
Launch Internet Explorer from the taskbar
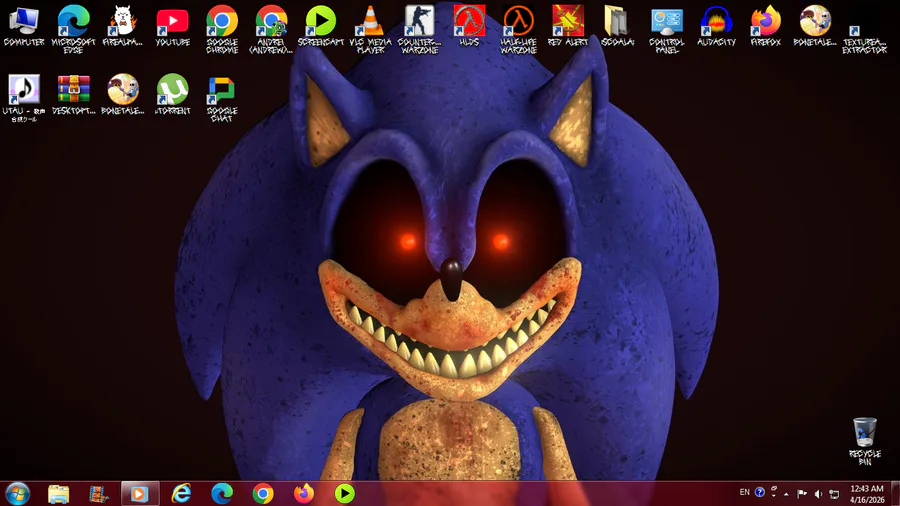pyautogui.click(x=181, y=494)
